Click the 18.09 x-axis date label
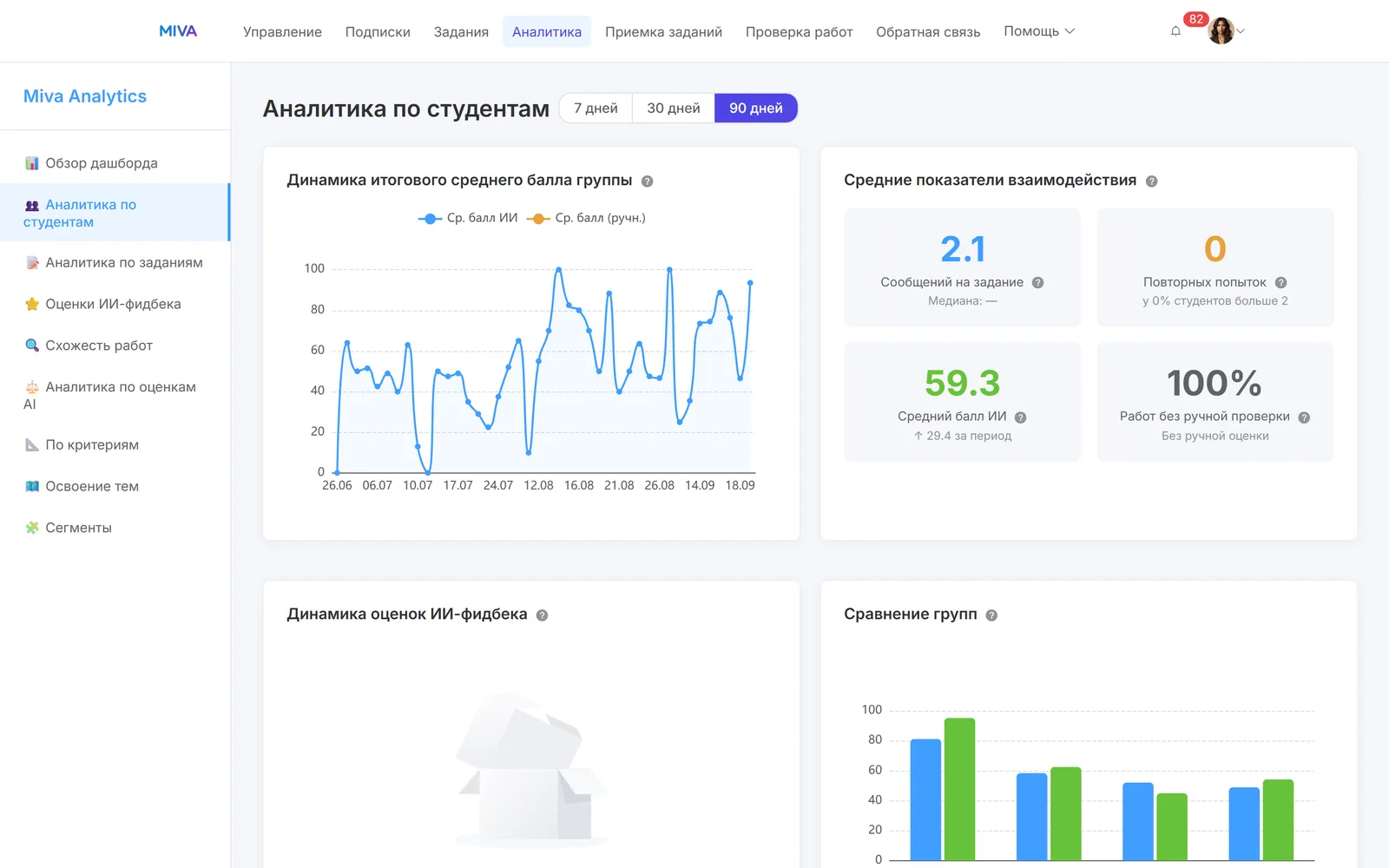The height and width of the screenshot is (868, 1389). [x=740, y=485]
